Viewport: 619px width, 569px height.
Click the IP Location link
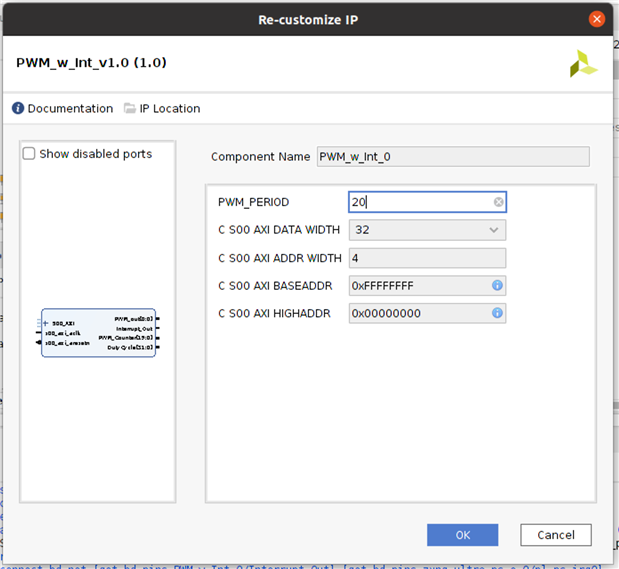click(170, 108)
